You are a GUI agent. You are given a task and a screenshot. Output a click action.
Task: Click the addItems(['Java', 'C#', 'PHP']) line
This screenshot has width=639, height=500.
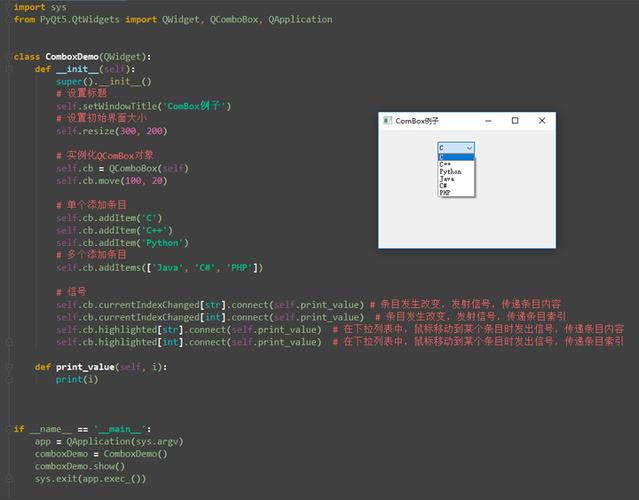pyautogui.click(x=160, y=267)
